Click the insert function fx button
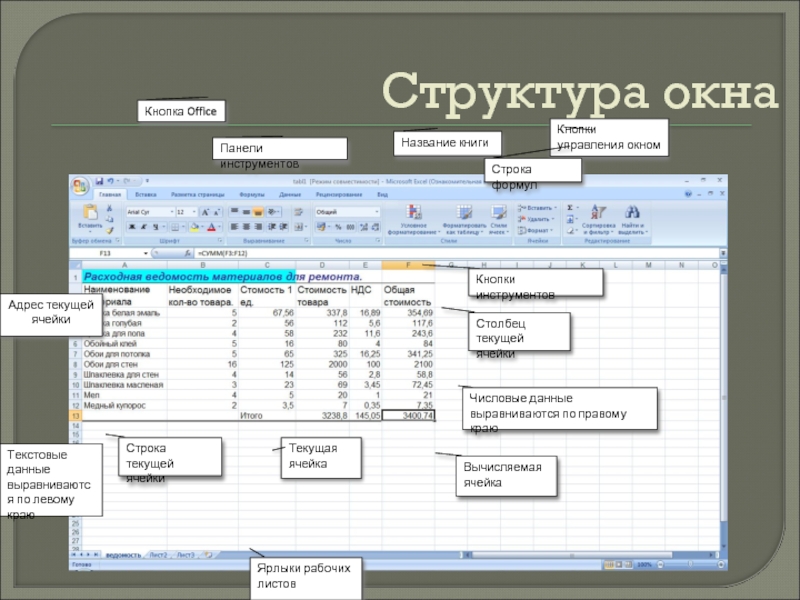800x600 pixels. (188, 254)
